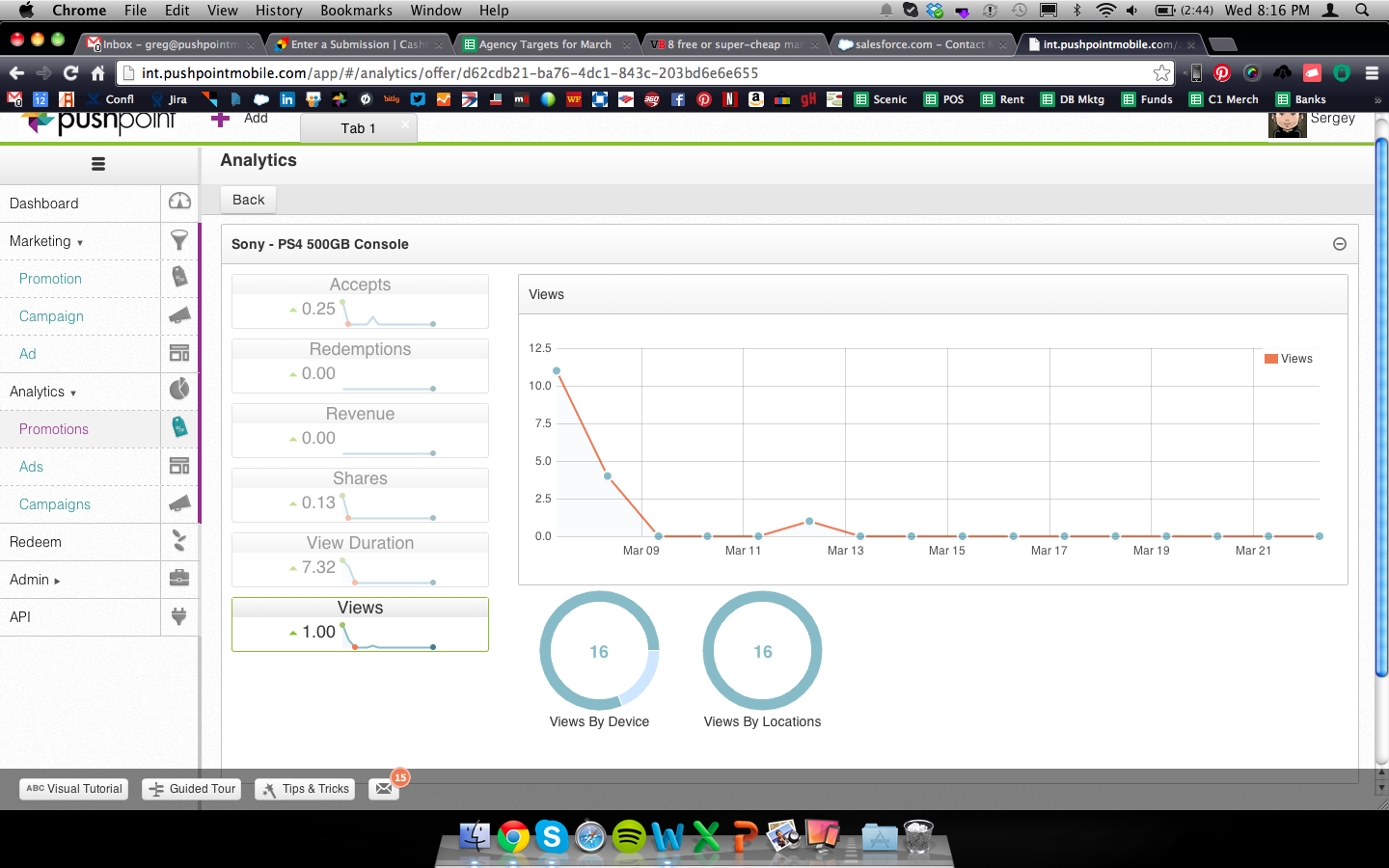Switch to the Inbox Gmail tab
This screenshot has width=1389, height=868.
(x=171, y=44)
